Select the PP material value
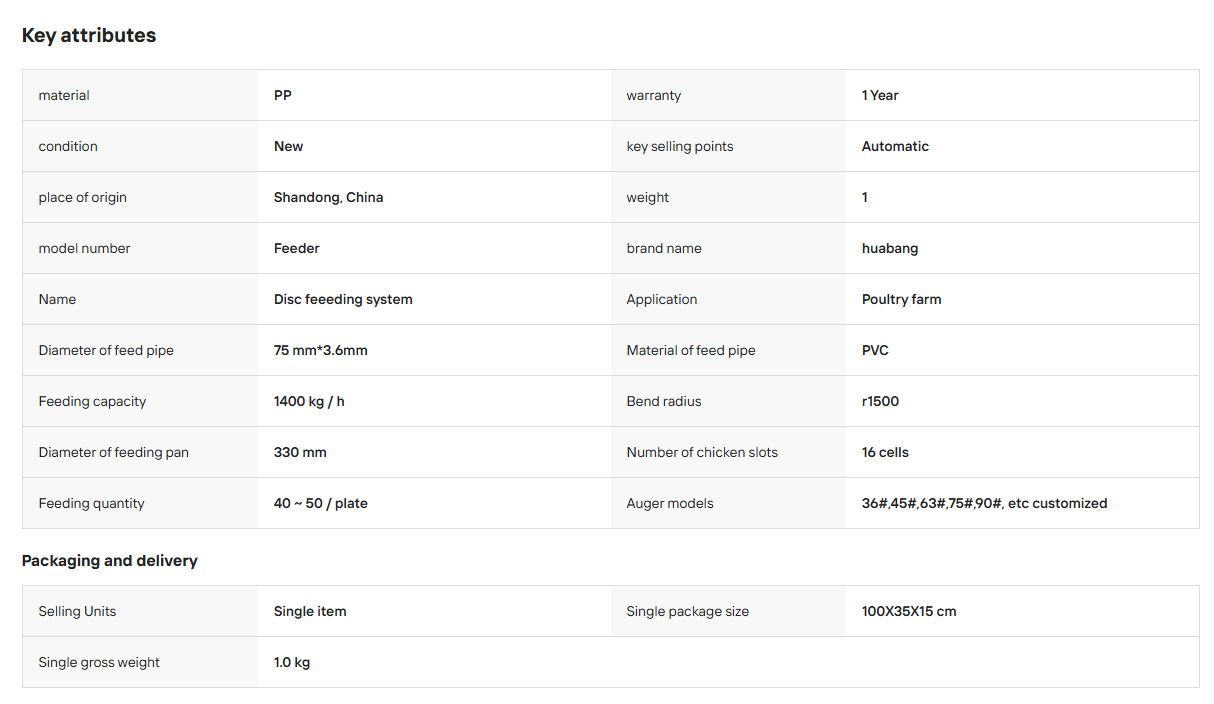This screenshot has width=1214, height=704. pyautogui.click(x=283, y=95)
